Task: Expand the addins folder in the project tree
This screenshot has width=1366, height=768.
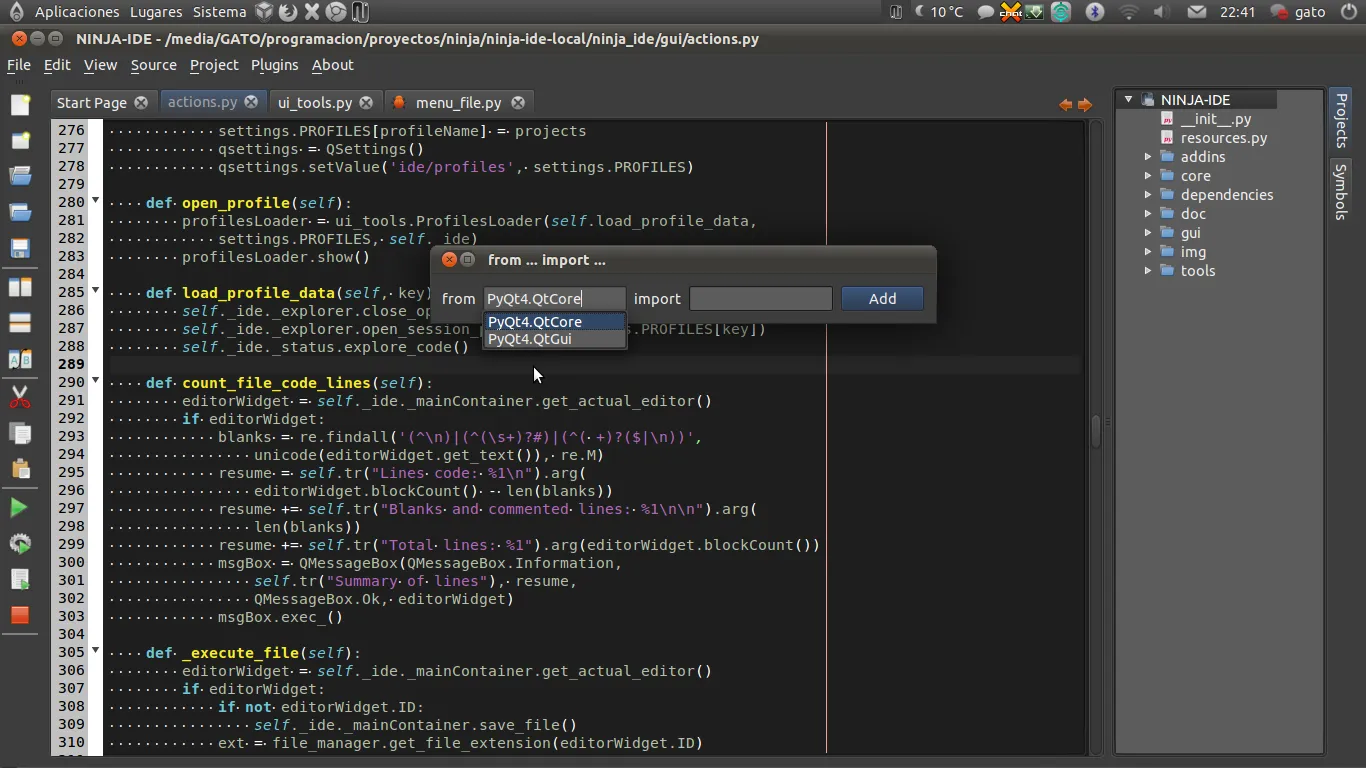Action: click(1148, 157)
